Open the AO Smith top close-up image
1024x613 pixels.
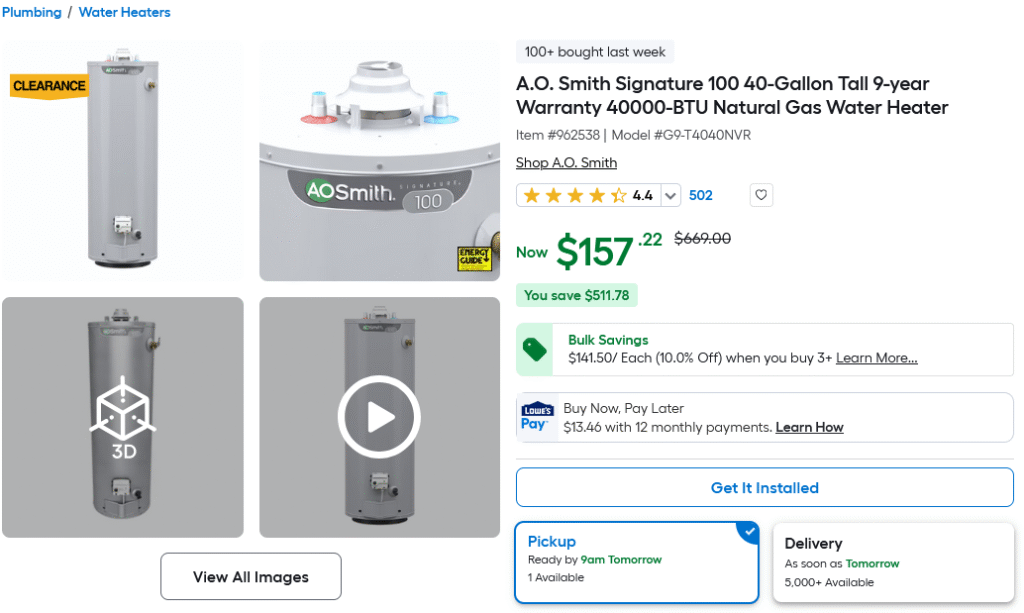click(x=379, y=161)
